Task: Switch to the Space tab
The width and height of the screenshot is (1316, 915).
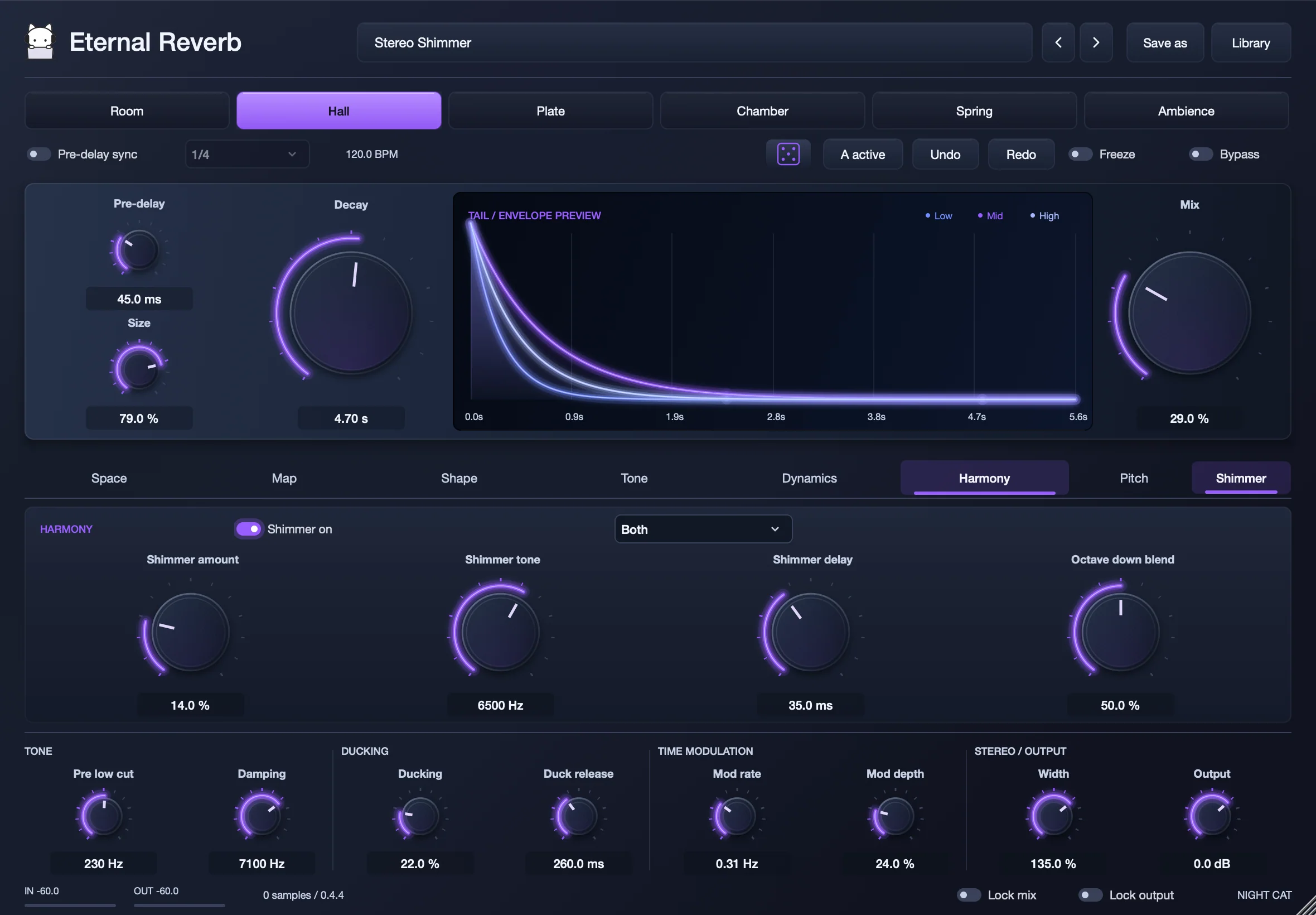Action: coord(109,478)
